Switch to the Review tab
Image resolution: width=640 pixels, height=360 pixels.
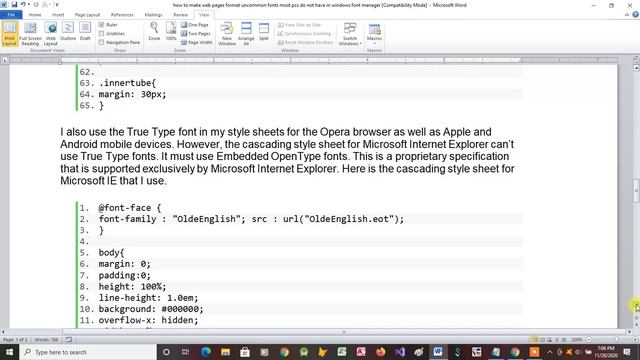tap(180, 15)
